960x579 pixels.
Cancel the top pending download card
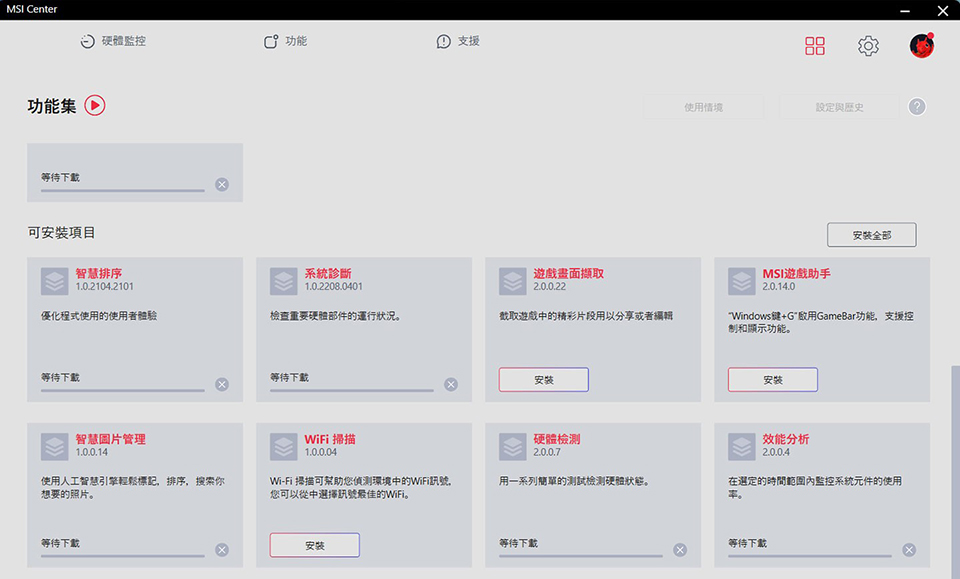click(x=222, y=184)
